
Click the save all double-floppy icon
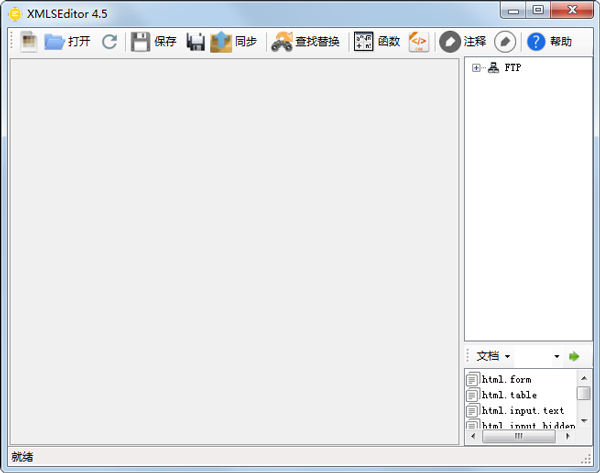pos(196,42)
